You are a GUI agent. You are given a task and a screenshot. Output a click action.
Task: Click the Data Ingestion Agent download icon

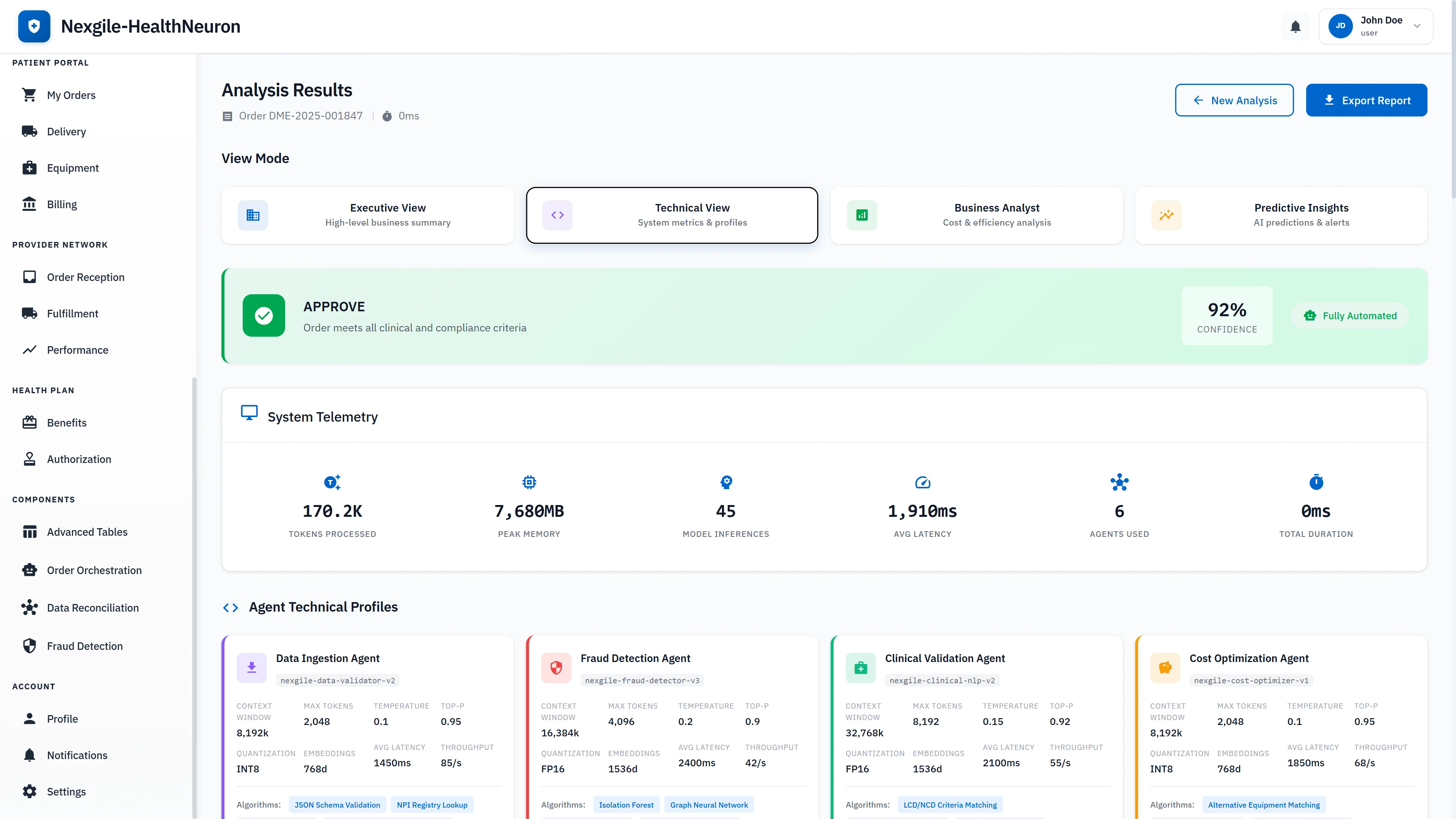point(251,667)
